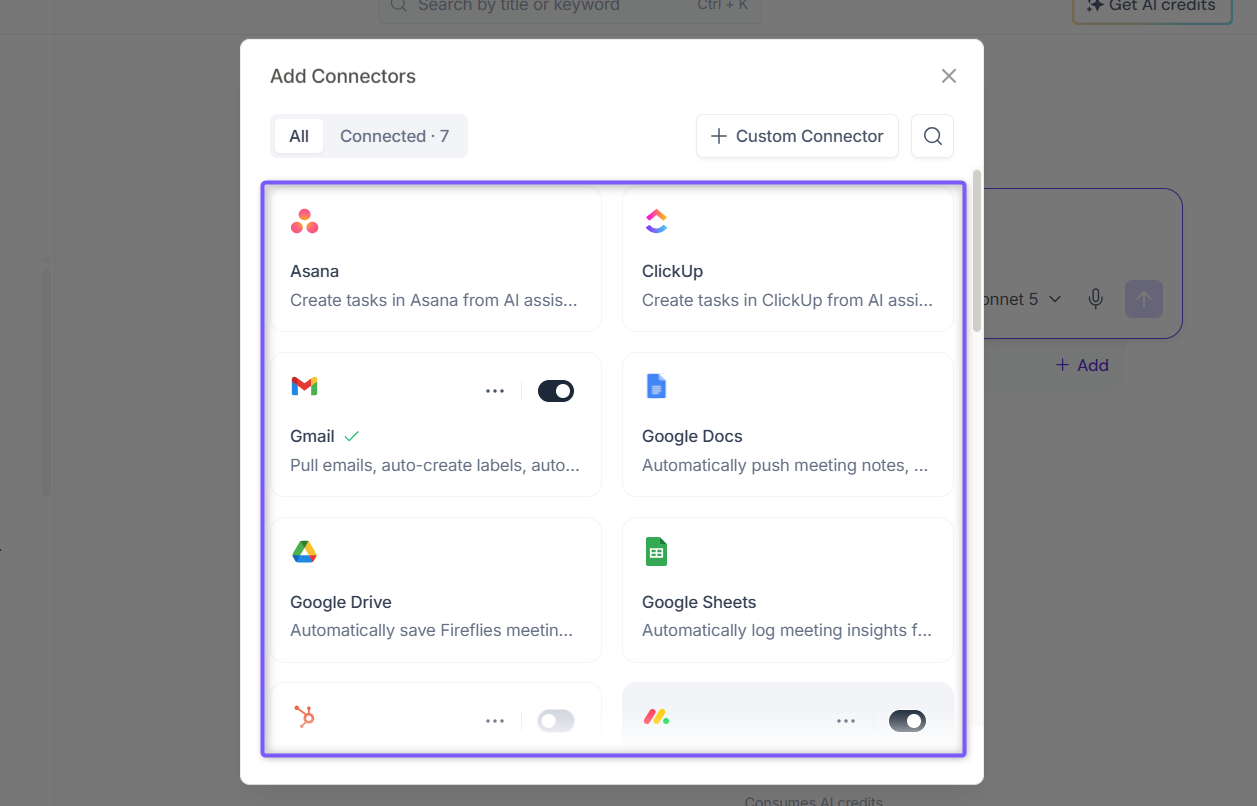The image size is (1257, 806).
Task: Click the HubSpot logo icon
Action: (304, 716)
